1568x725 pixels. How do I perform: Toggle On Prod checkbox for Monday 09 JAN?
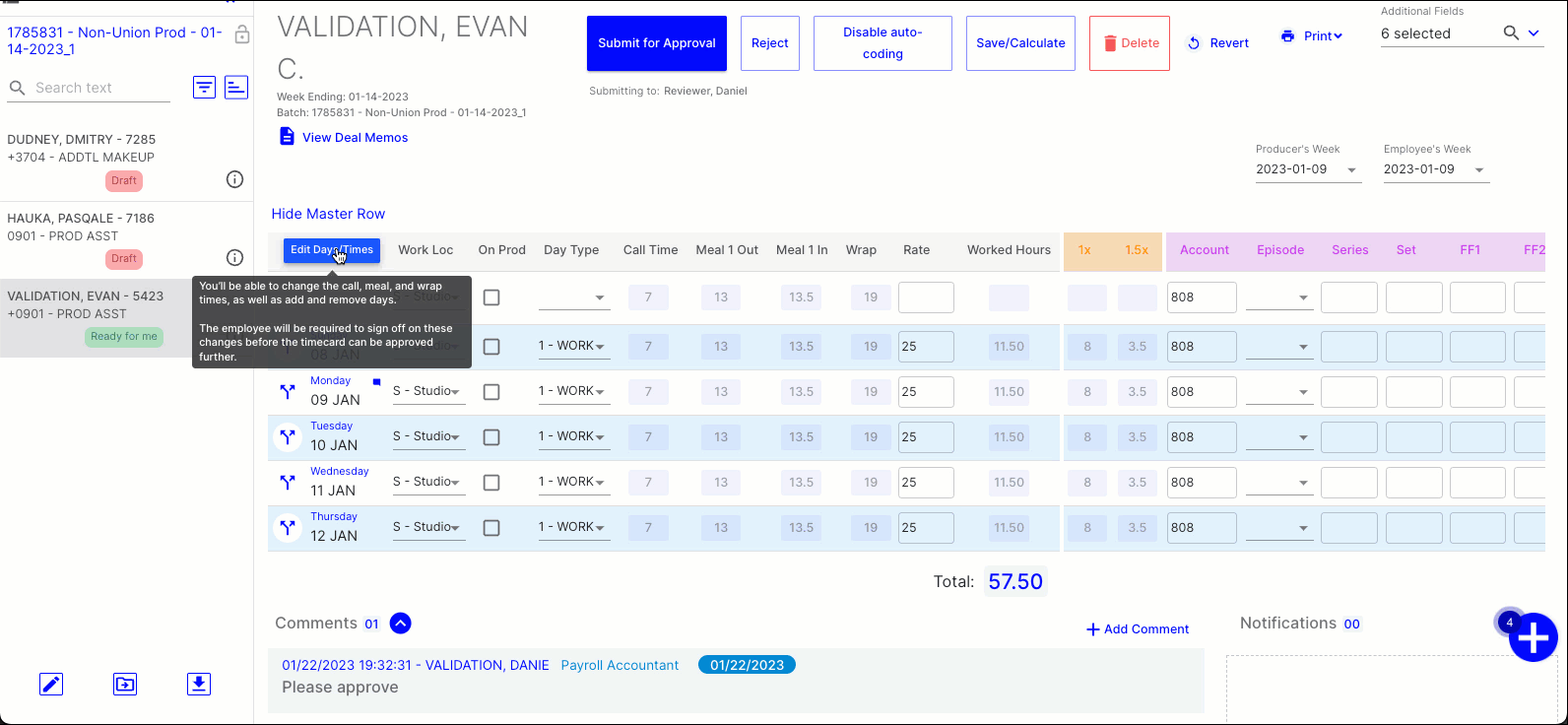click(x=491, y=392)
